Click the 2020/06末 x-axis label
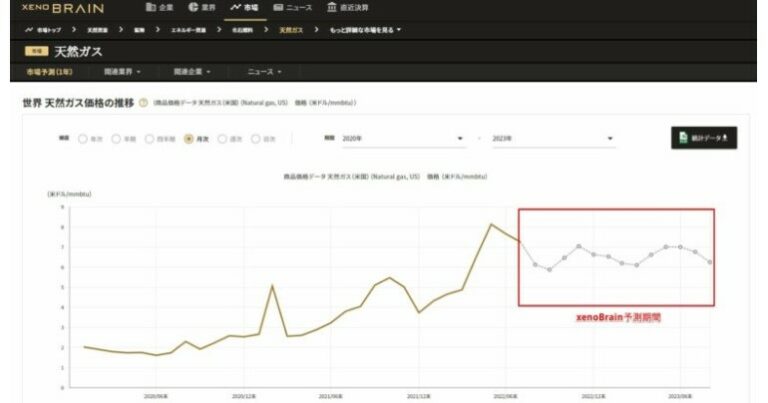 point(156,396)
